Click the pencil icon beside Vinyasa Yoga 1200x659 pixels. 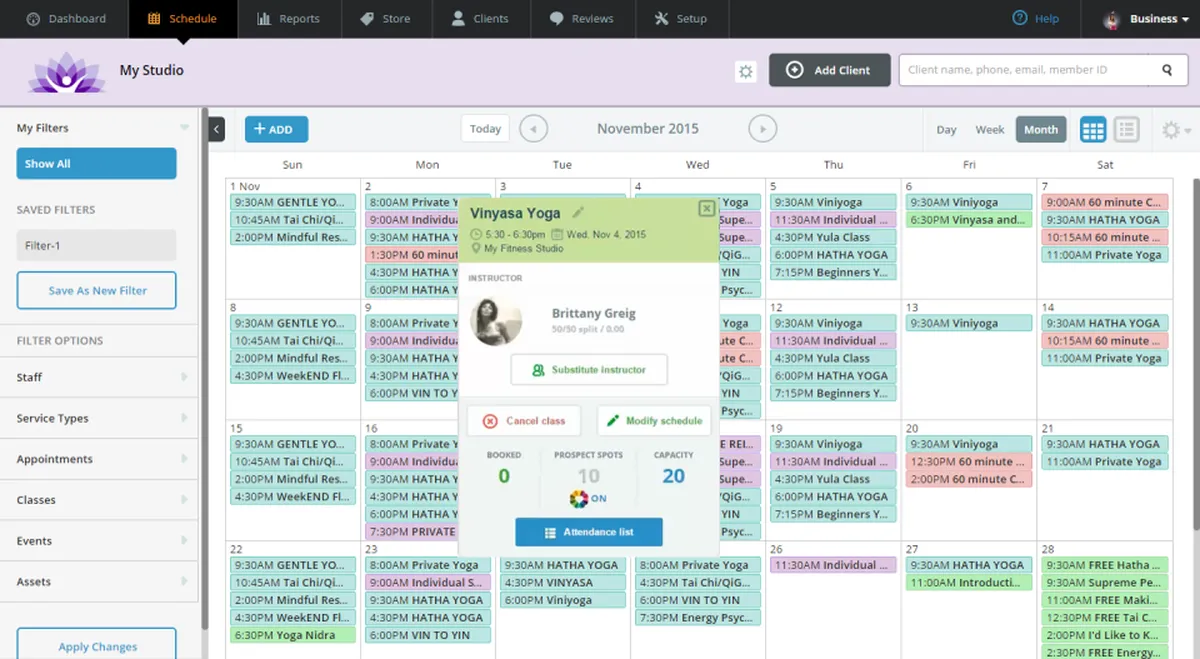577,212
